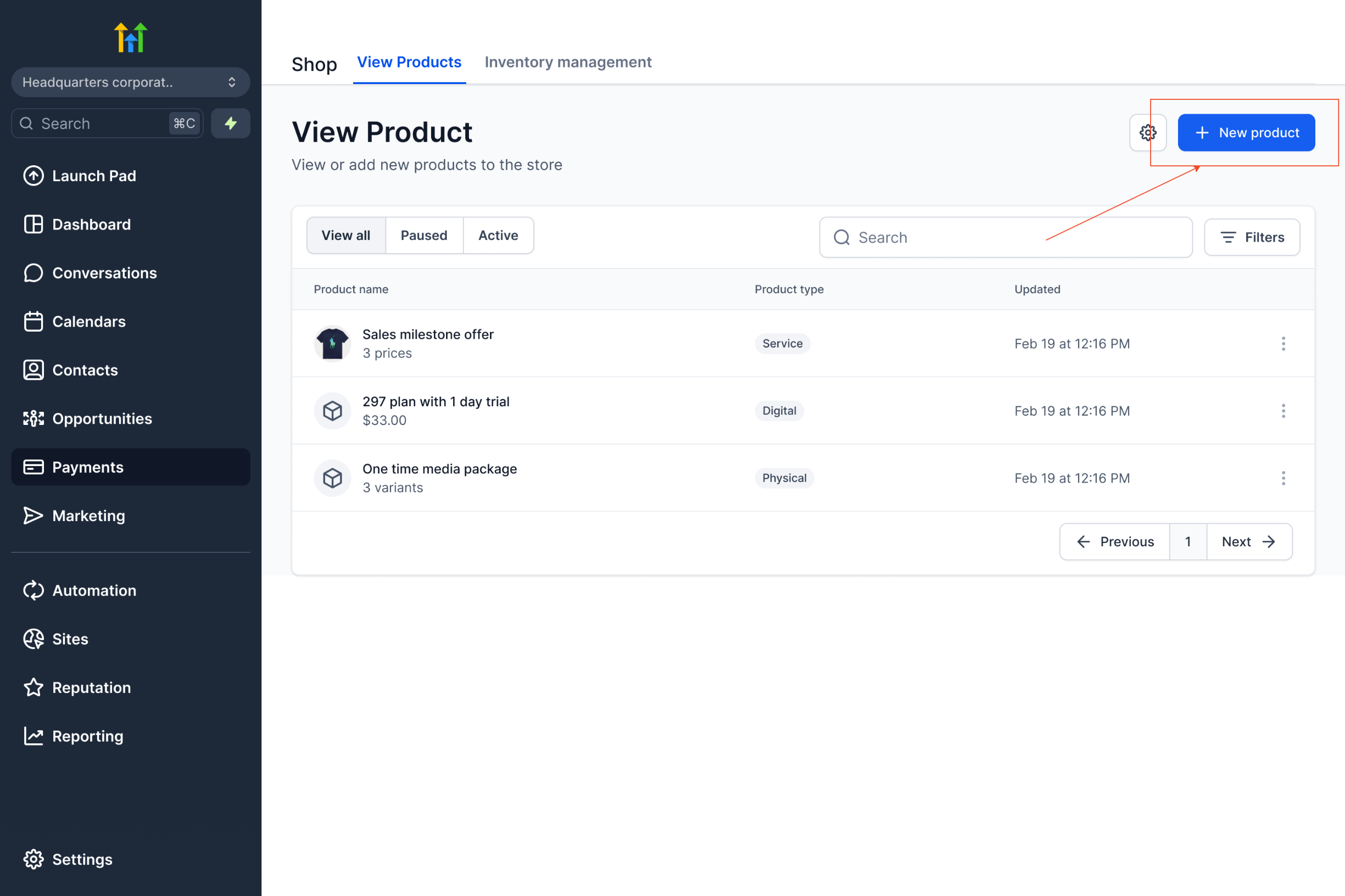The height and width of the screenshot is (896, 1345).
Task: Open options menu for One time media package
Action: (1283, 478)
